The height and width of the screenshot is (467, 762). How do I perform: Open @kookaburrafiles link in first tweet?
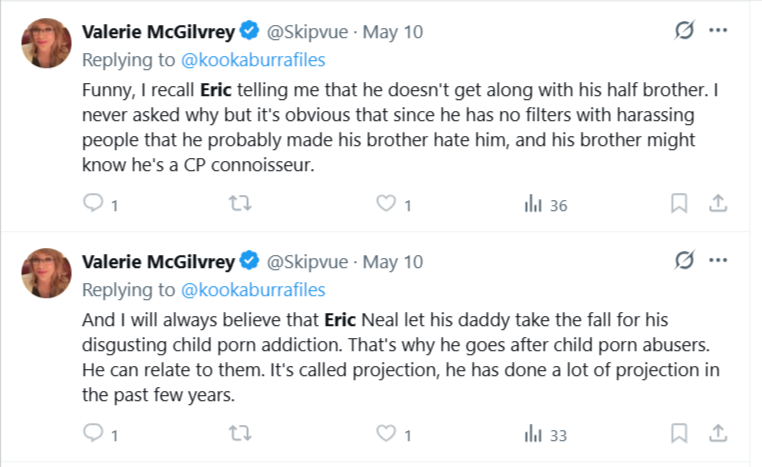[254, 59]
